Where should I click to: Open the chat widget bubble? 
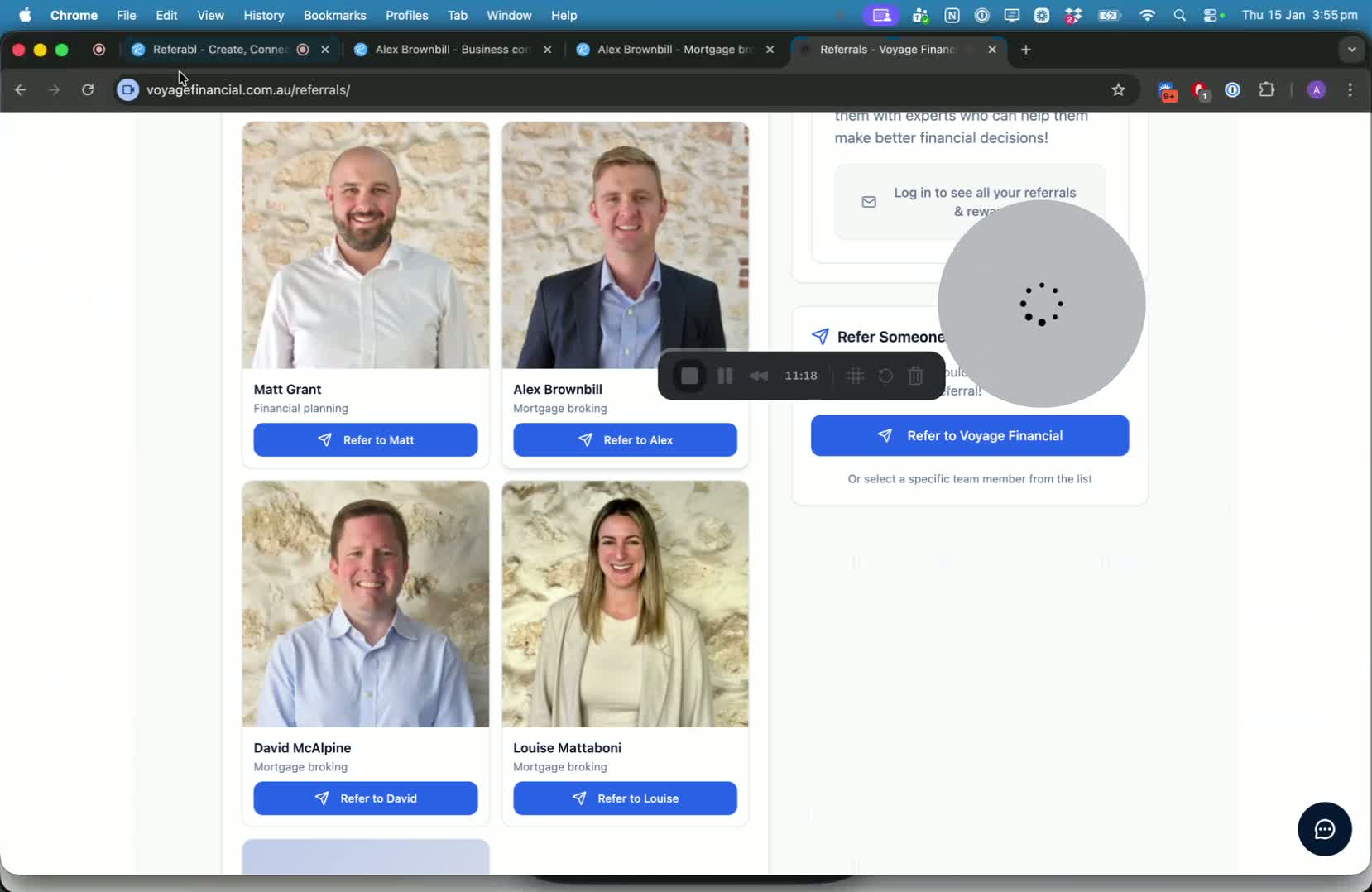[1324, 829]
